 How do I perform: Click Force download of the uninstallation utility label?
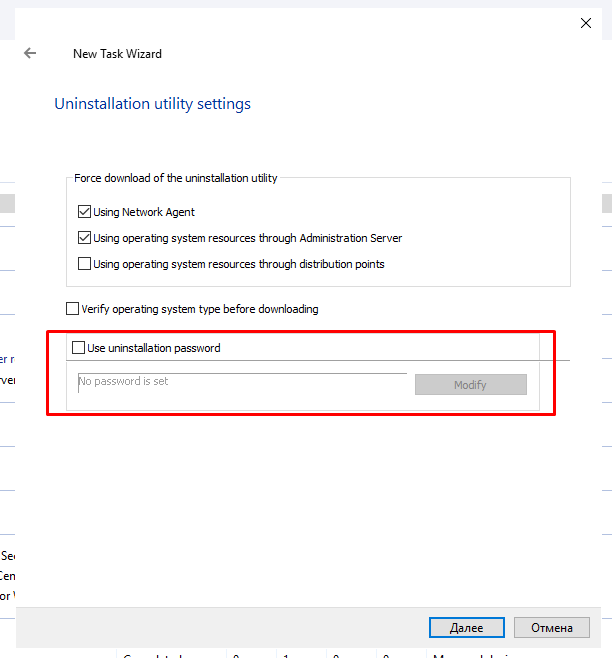coord(175,178)
